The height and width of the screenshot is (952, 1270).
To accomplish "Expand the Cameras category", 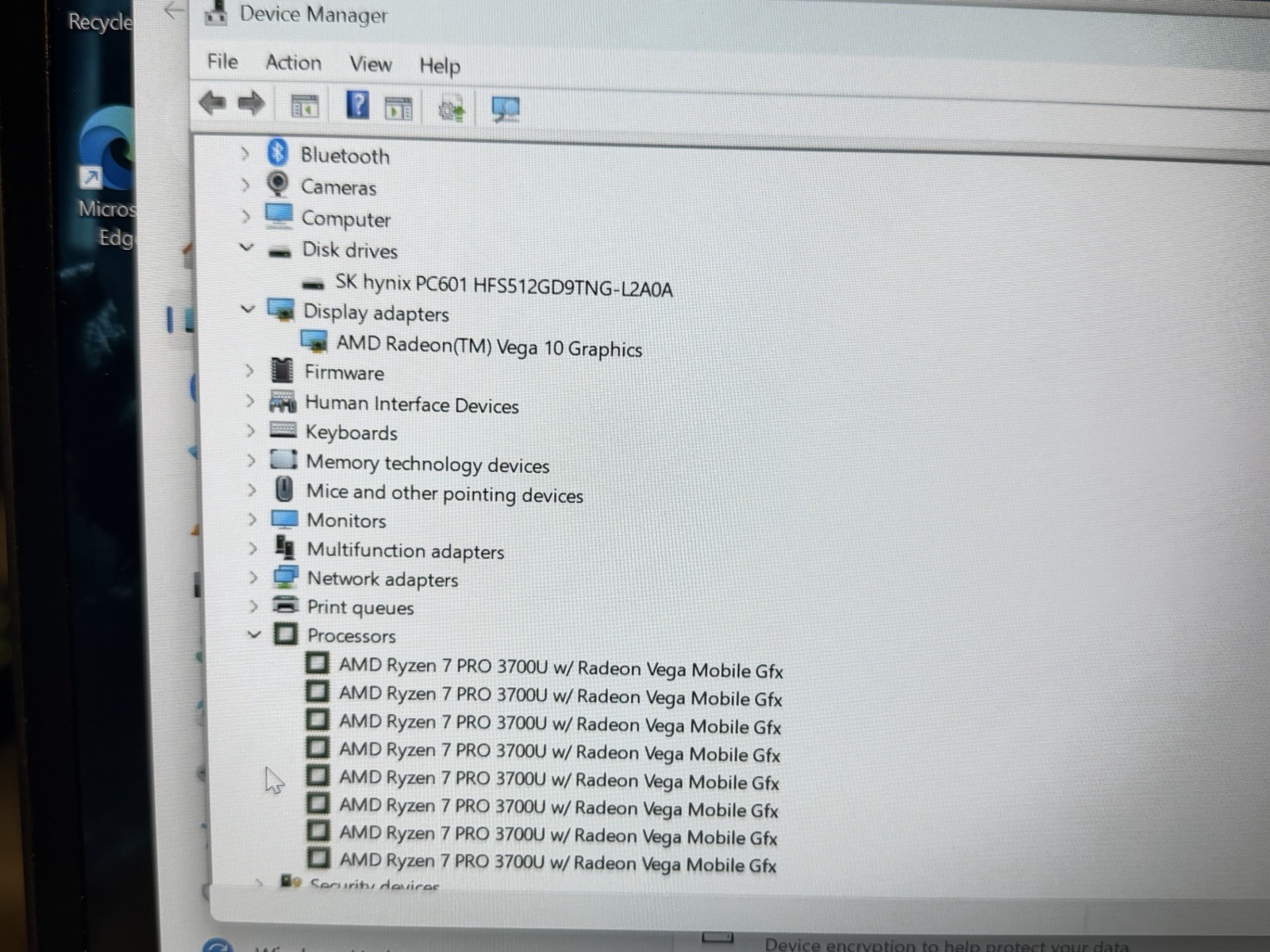I will coord(245,185).
